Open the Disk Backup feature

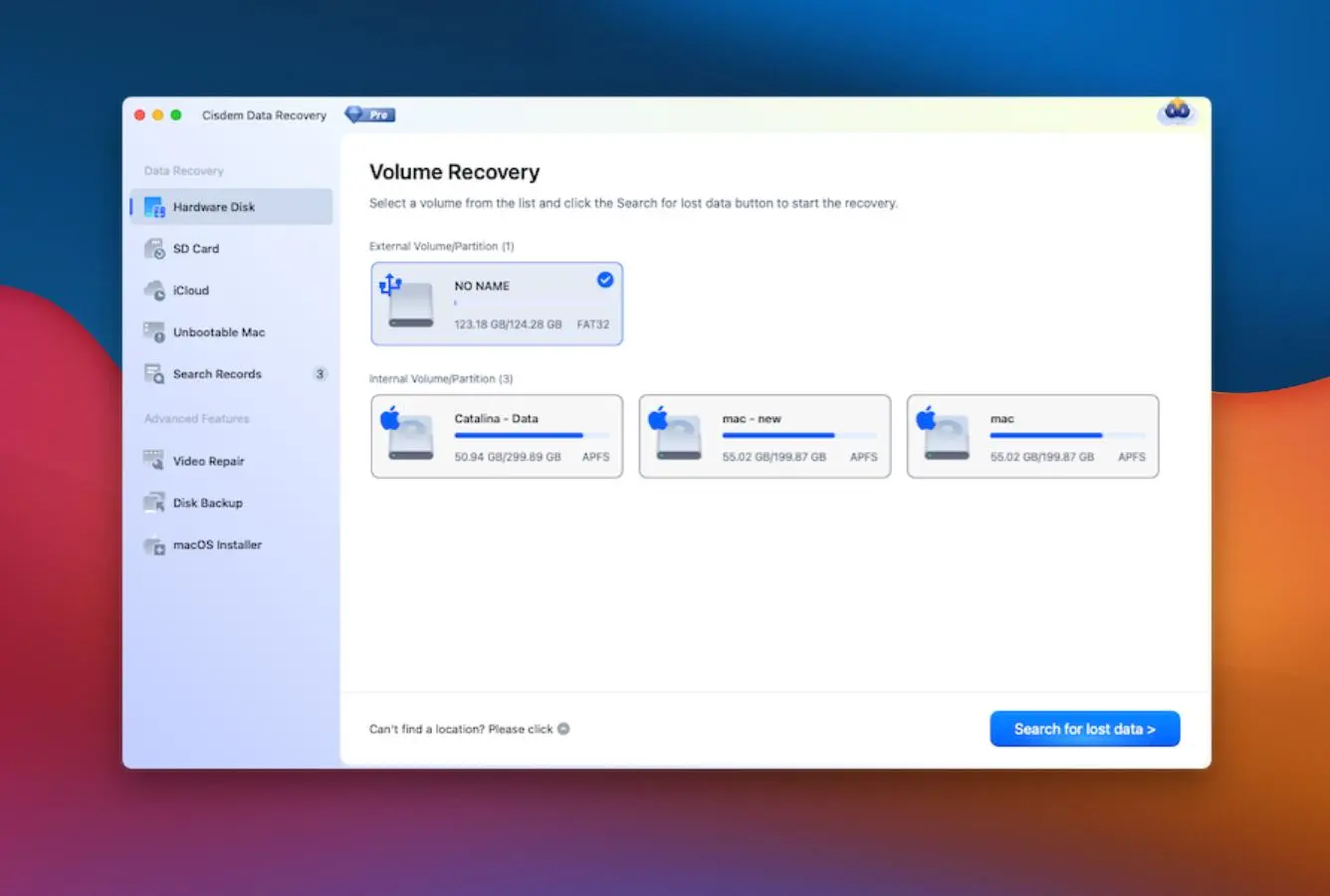(231, 503)
